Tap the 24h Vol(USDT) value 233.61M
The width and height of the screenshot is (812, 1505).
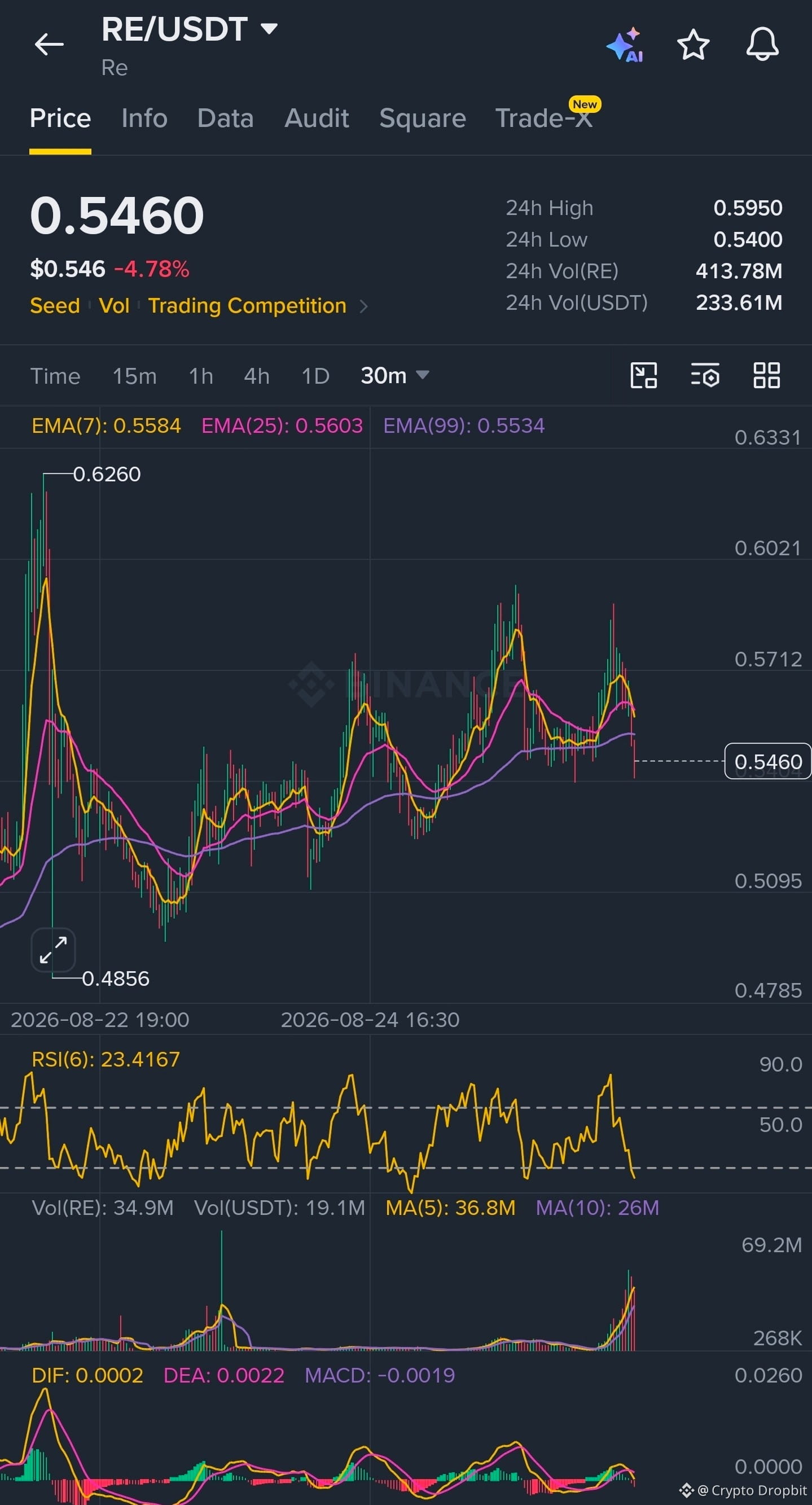pos(739,302)
